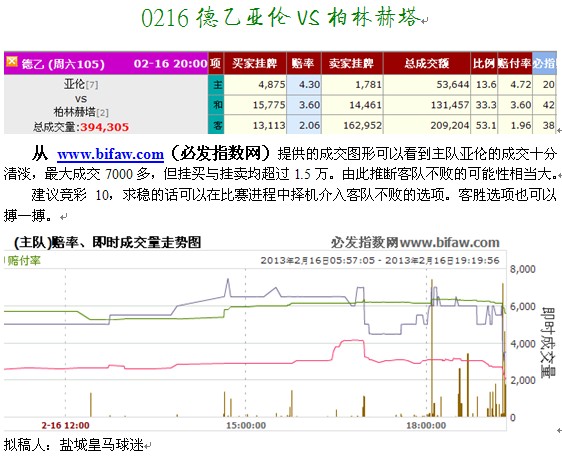Click the away odds value 2.06
Screen dimensions: 562x456
309,125
